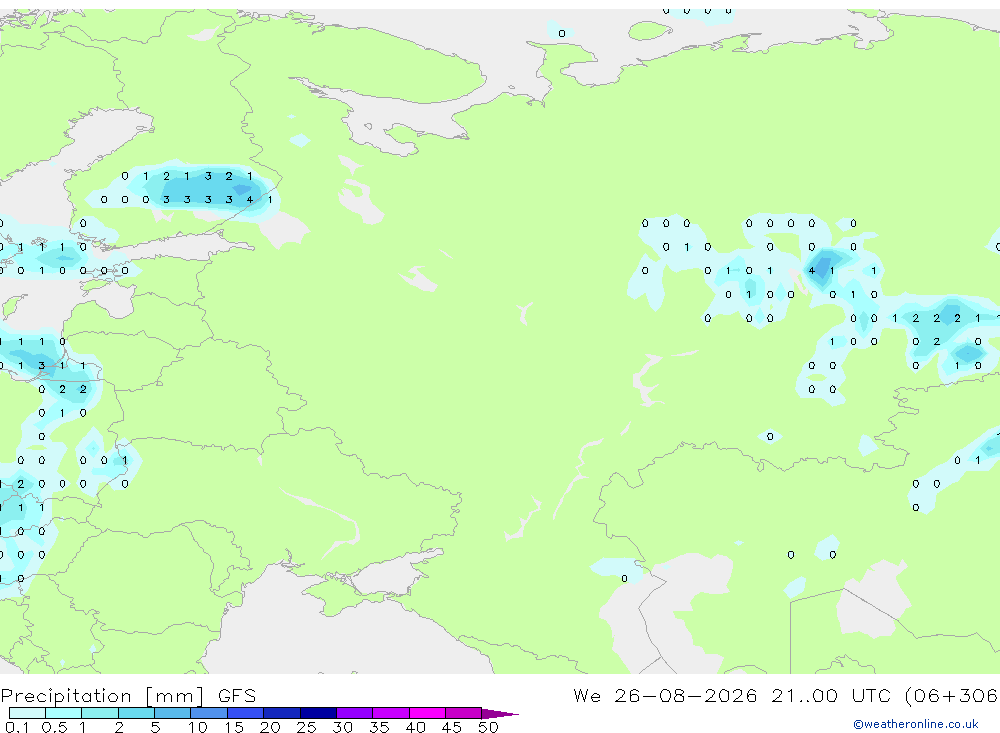Click the dark blue cell labeled 4 in Siberia

click(811, 270)
